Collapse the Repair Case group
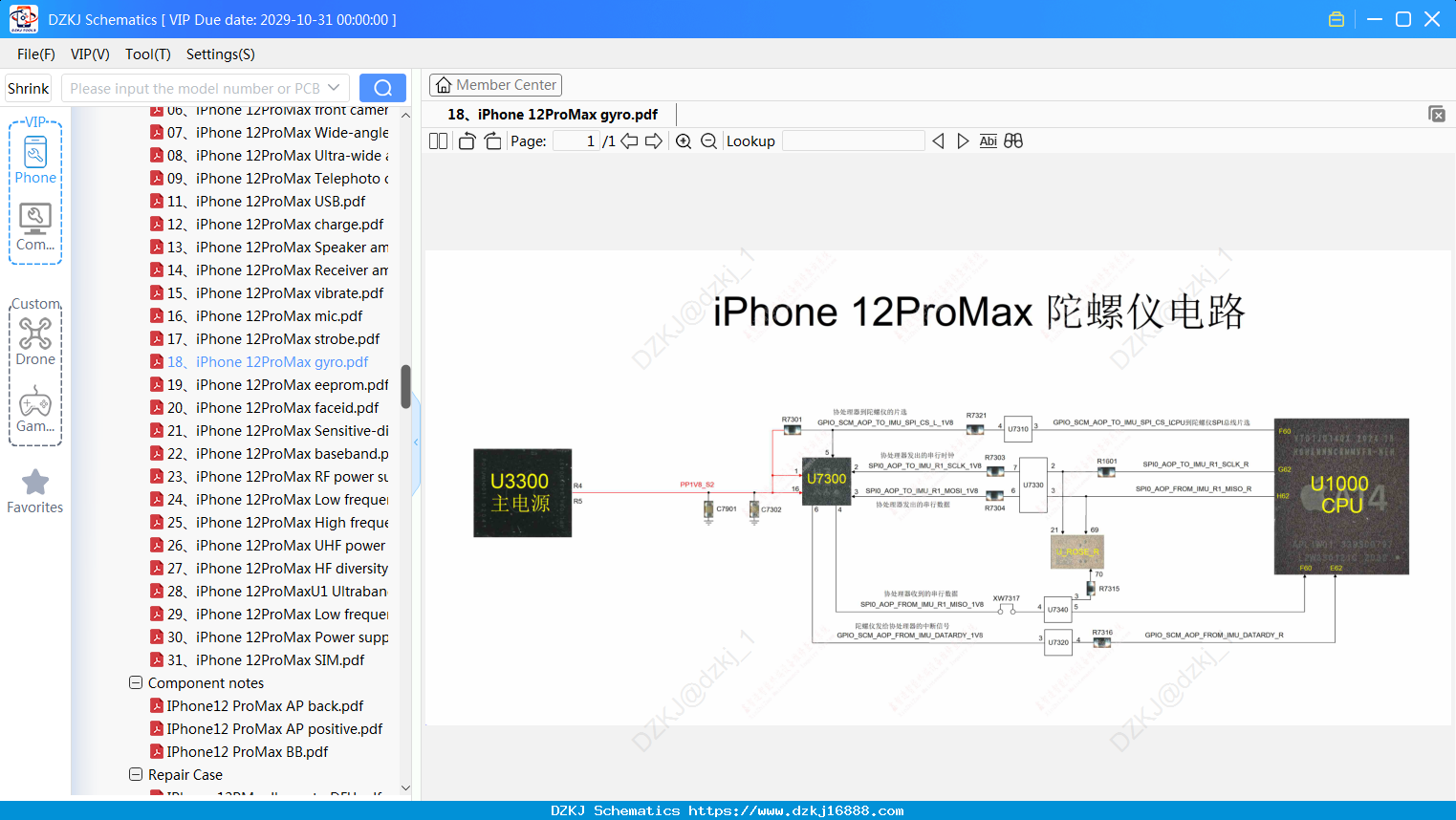The image size is (1456, 820). click(x=136, y=775)
